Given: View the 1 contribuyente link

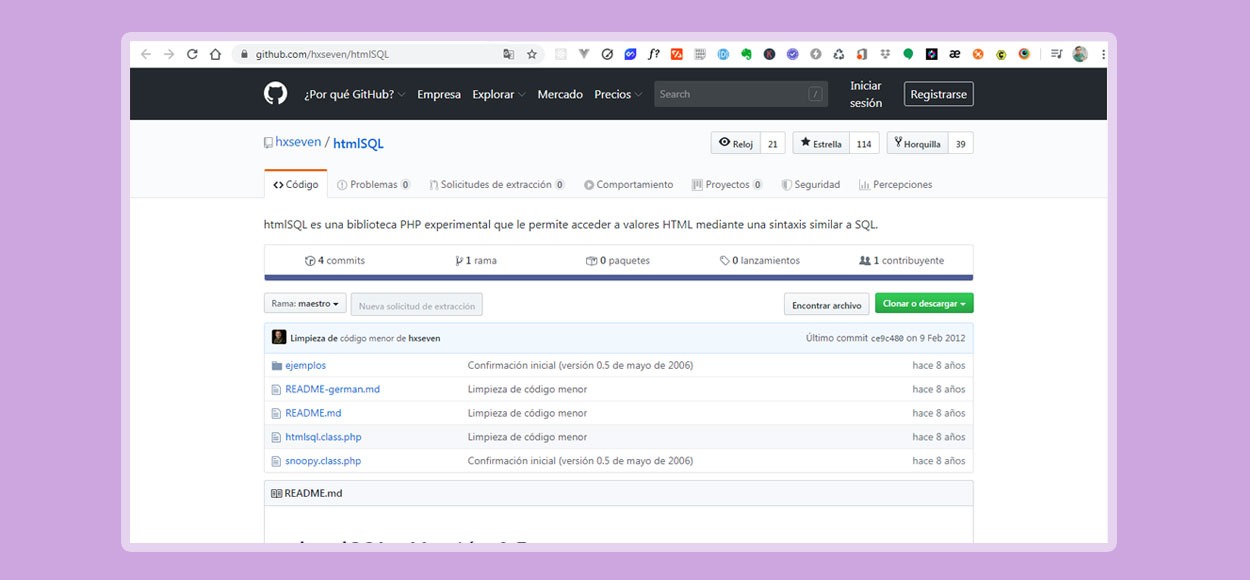Looking at the screenshot, I should point(902,261).
